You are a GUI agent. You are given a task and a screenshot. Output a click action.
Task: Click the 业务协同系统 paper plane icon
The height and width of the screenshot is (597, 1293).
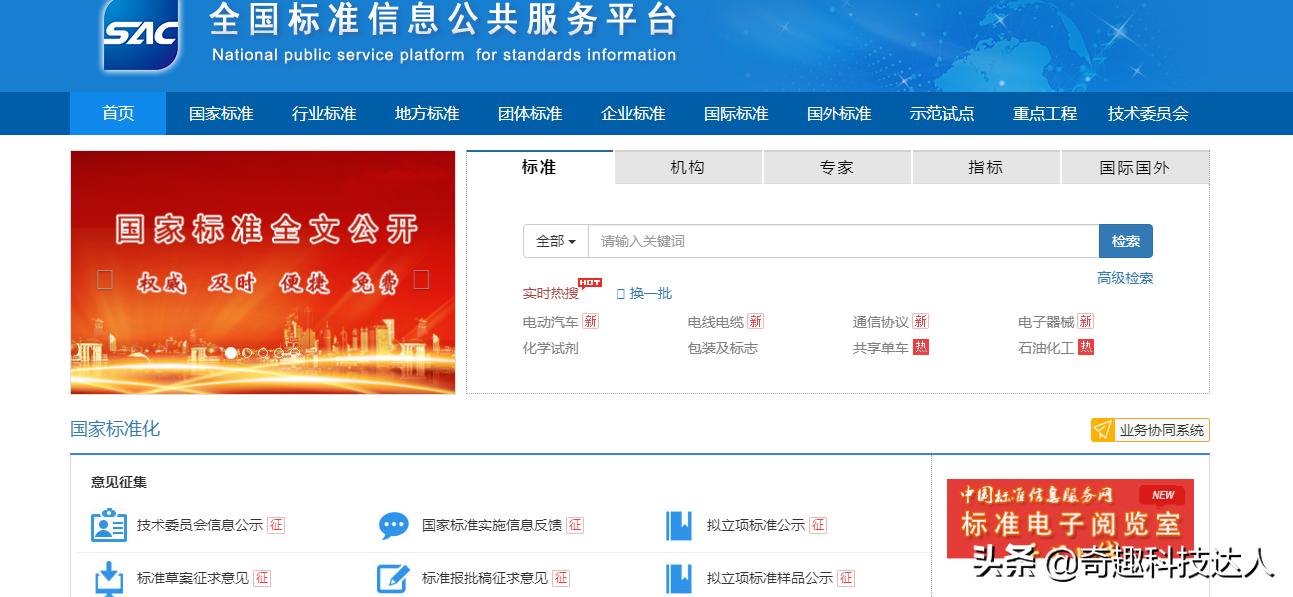pos(1103,429)
